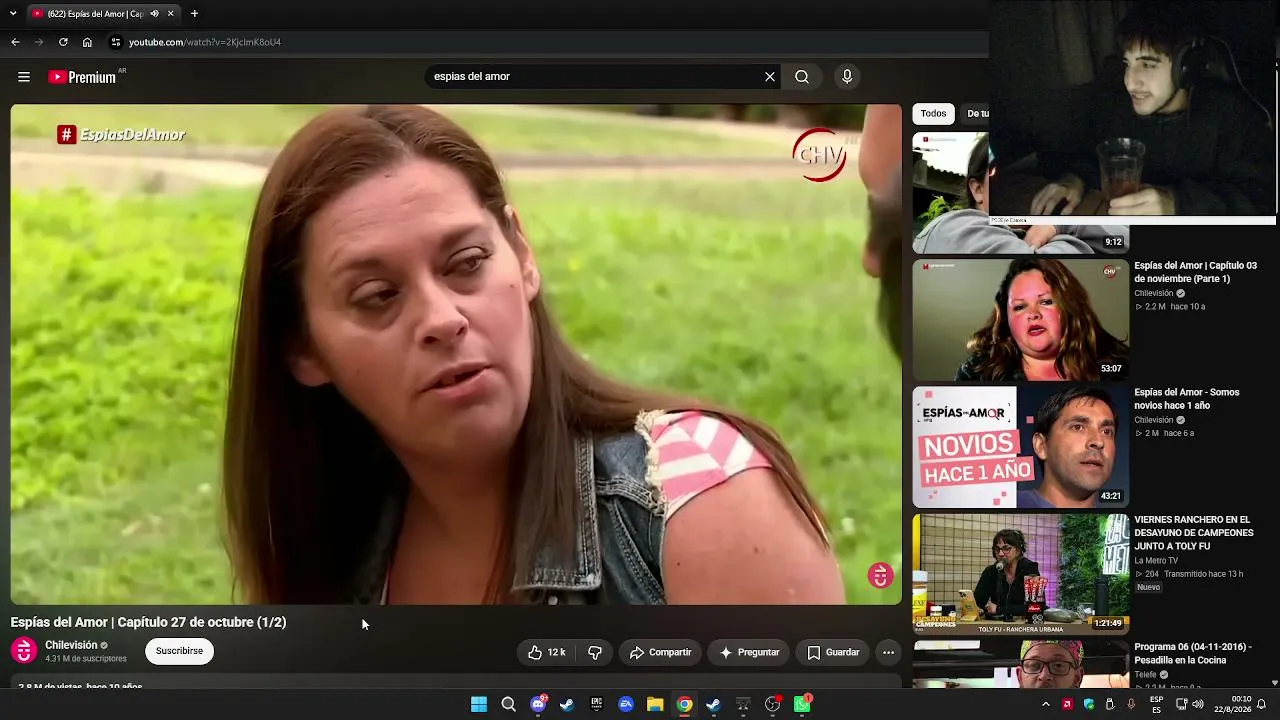Open the YouTube guide hamburger menu
This screenshot has width=1280, height=720.
(24, 77)
